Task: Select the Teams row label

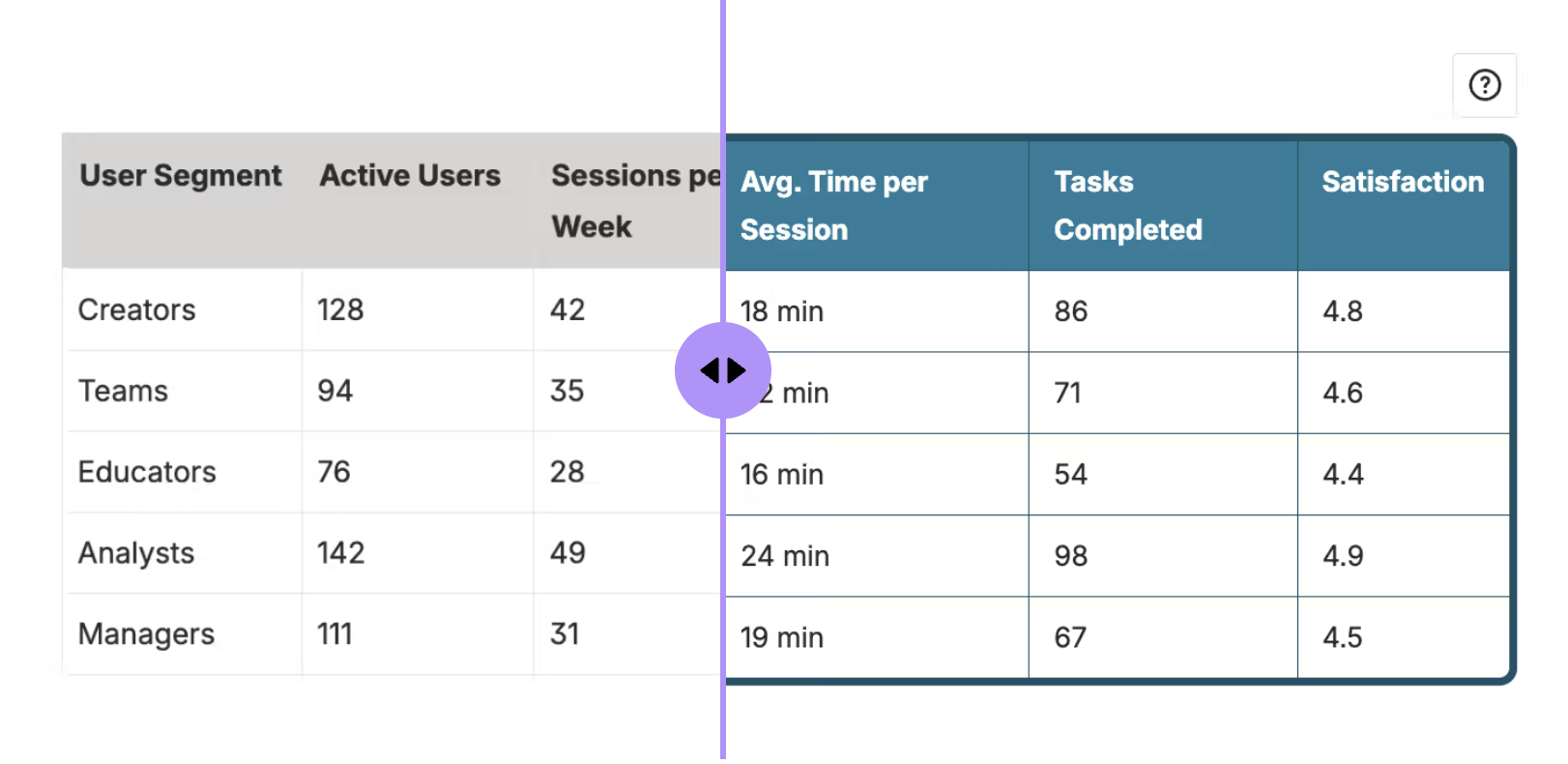Action: [x=123, y=391]
